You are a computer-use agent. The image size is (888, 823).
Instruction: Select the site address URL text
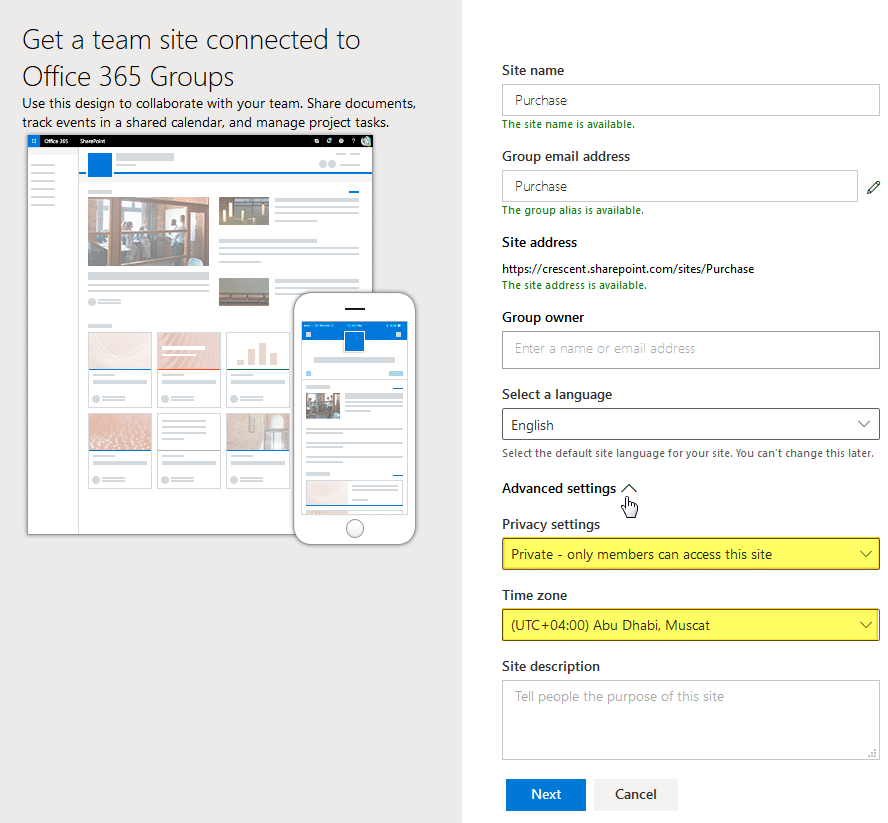[x=627, y=269]
